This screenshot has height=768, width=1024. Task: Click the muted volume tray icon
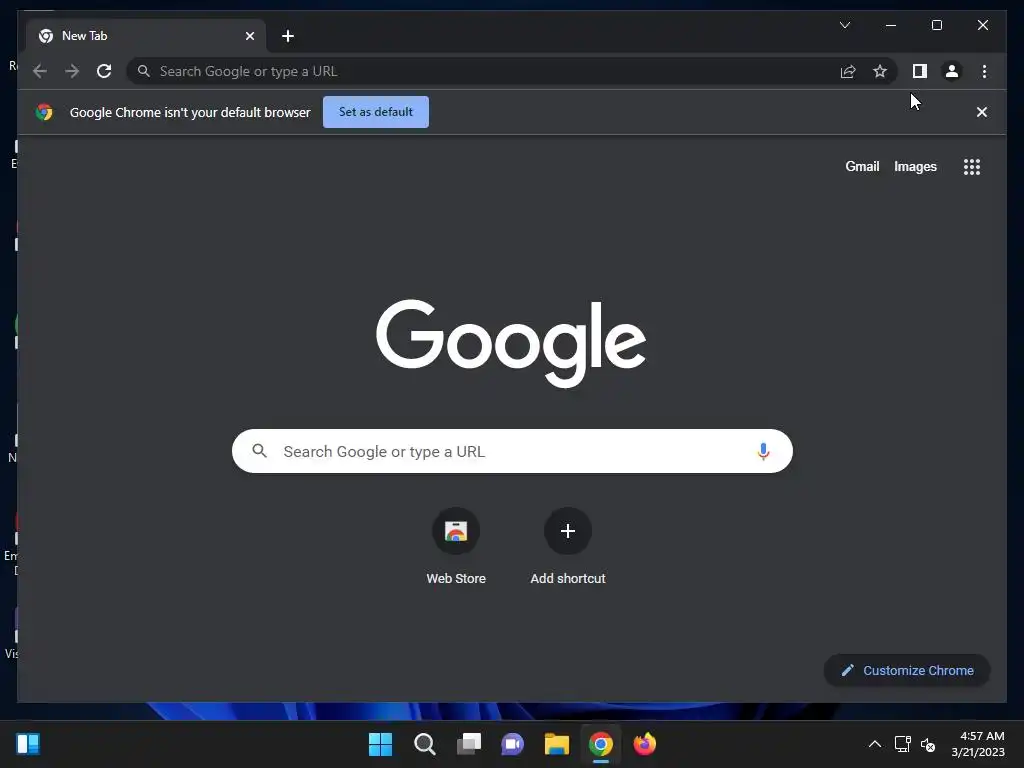(x=928, y=744)
